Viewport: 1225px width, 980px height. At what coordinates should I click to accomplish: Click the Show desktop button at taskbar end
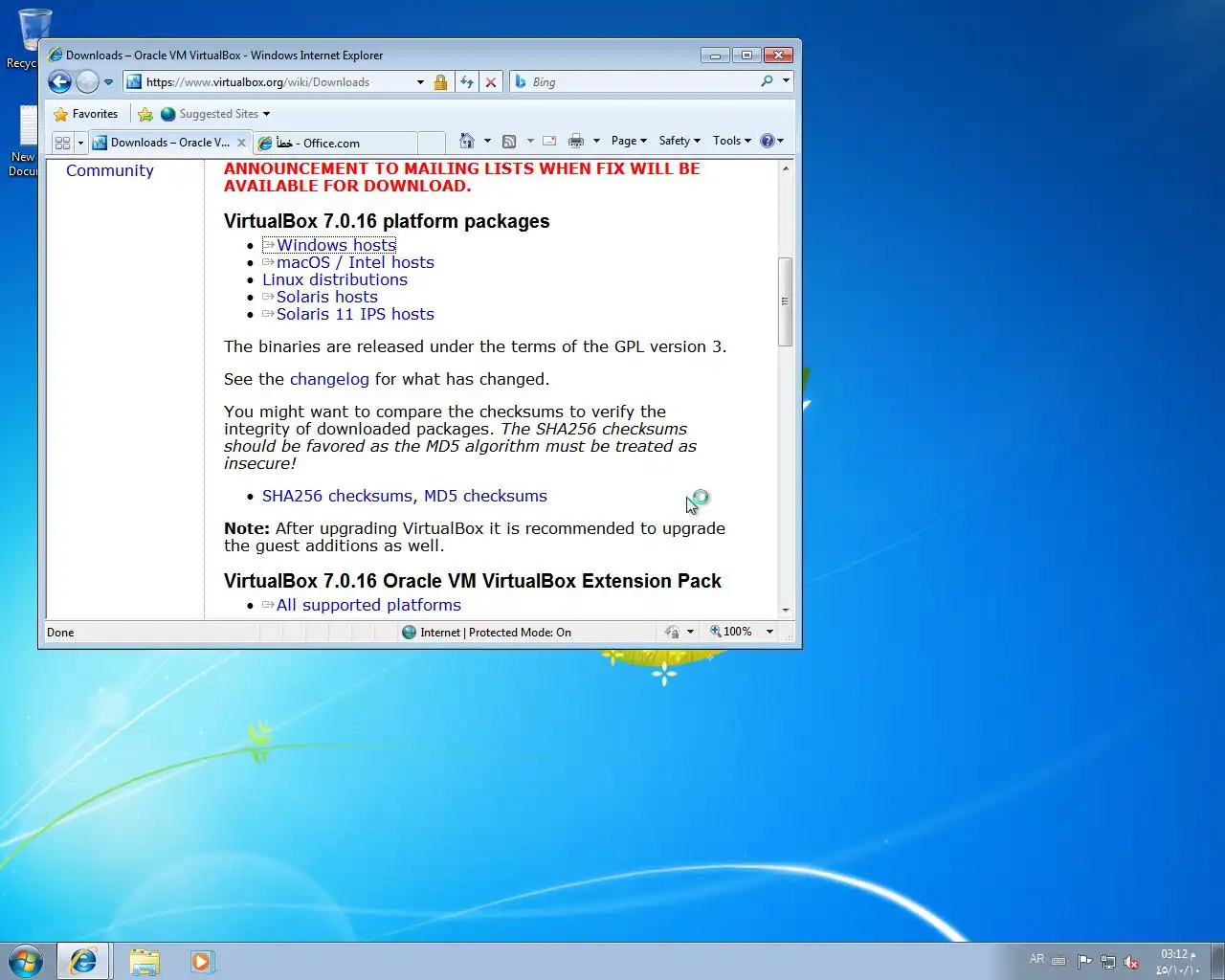click(x=1217, y=961)
